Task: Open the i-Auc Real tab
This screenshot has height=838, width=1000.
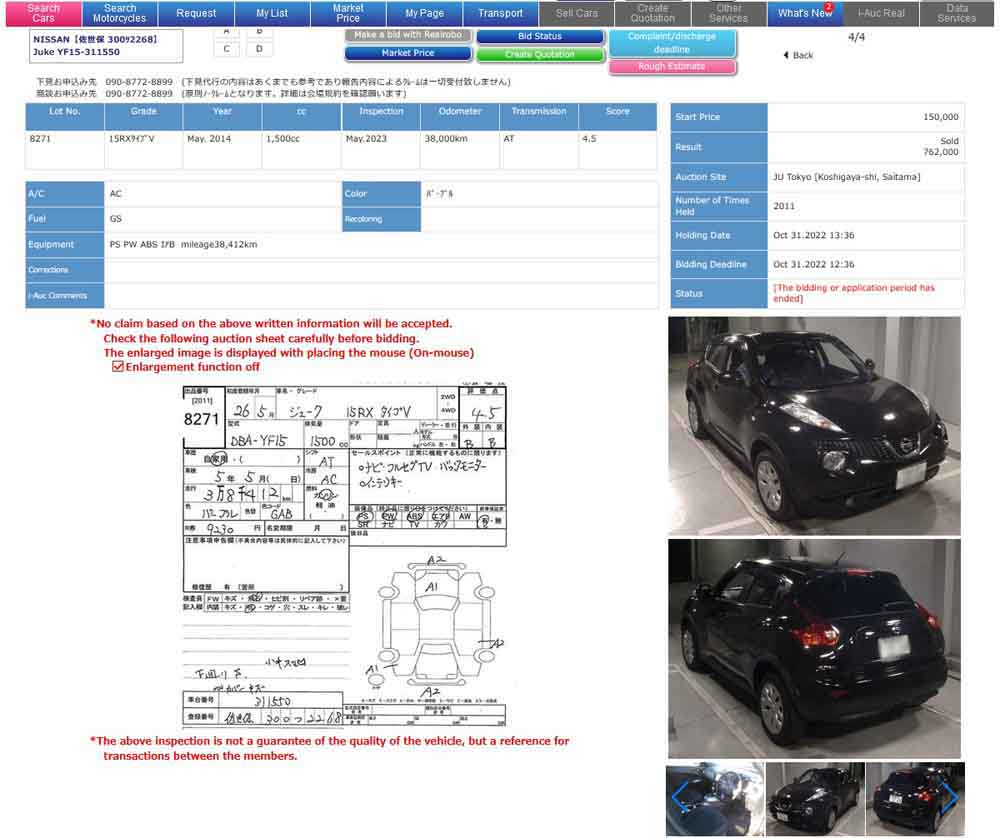Action: click(881, 13)
